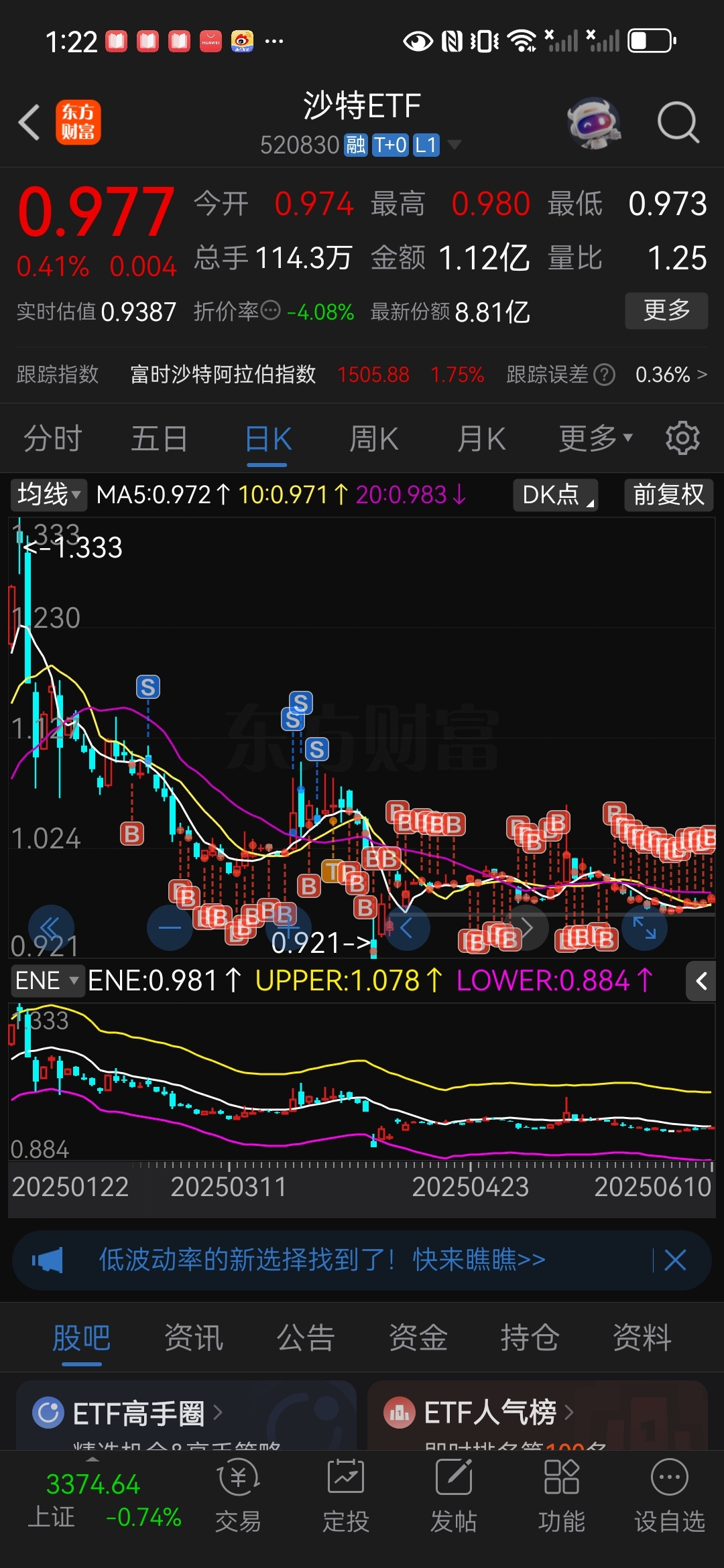This screenshot has width=724, height=1568.
Task: Tap the 定投 scheduled investment icon
Action: click(346, 1477)
